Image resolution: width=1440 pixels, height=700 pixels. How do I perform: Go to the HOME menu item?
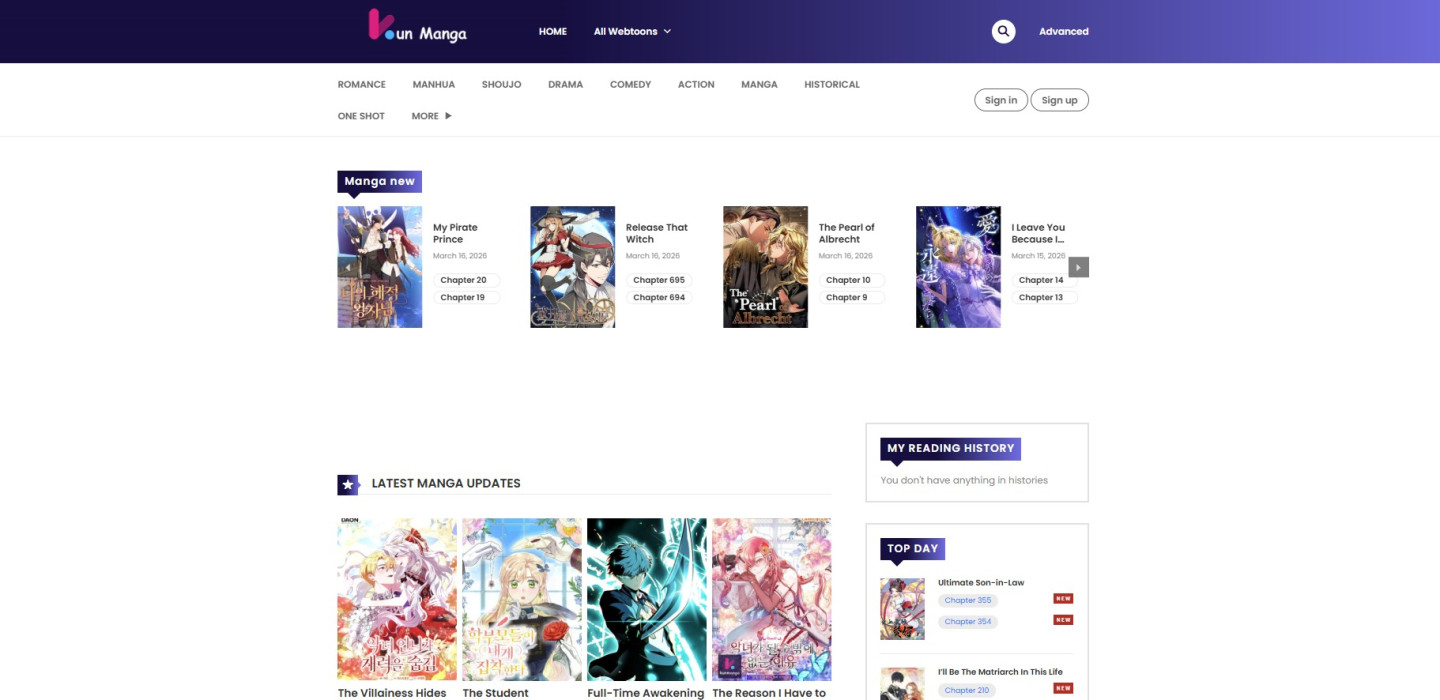552,32
